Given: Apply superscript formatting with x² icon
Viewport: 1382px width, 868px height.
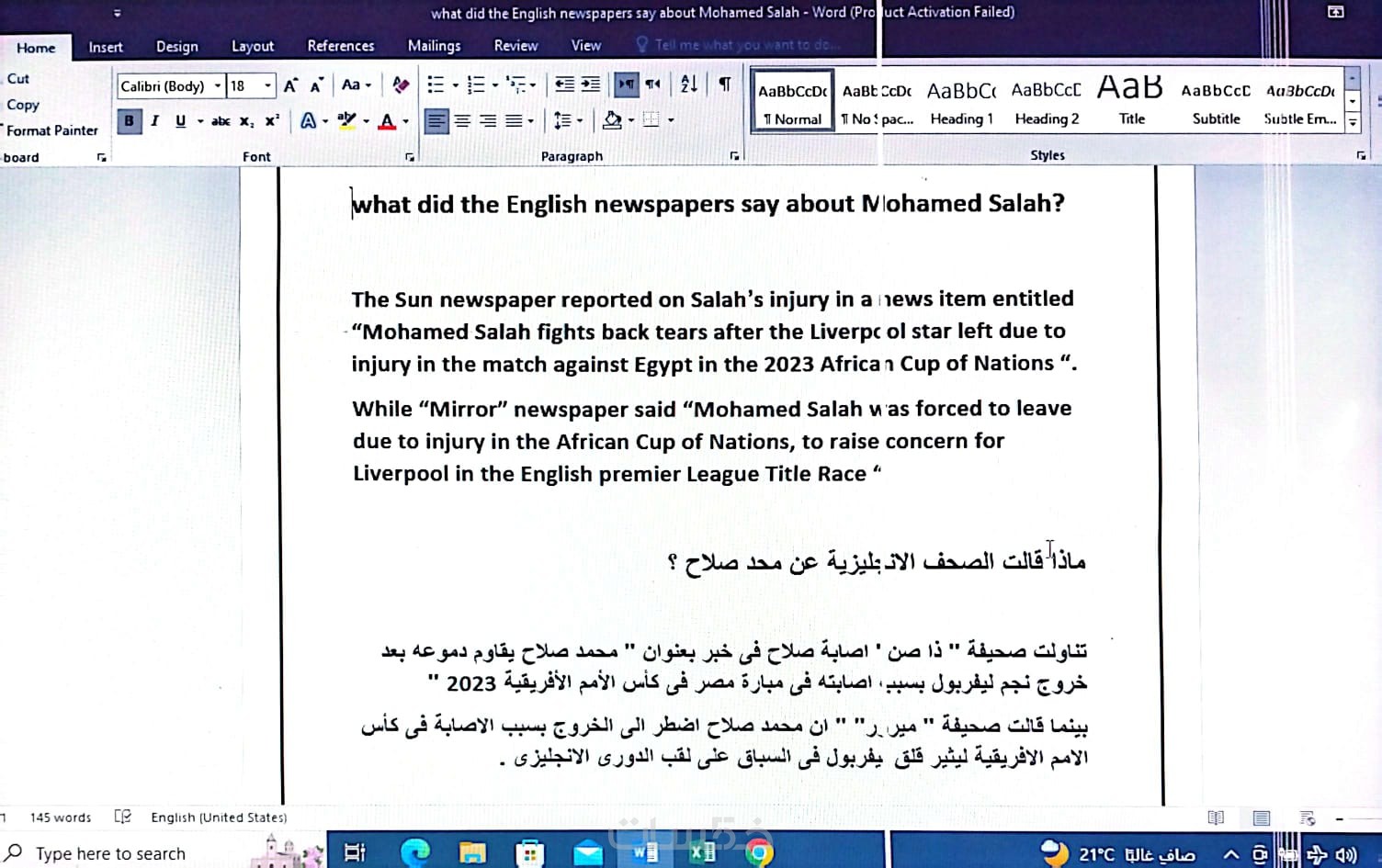Looking at the screenshot, I should click(x=272, y=120).
